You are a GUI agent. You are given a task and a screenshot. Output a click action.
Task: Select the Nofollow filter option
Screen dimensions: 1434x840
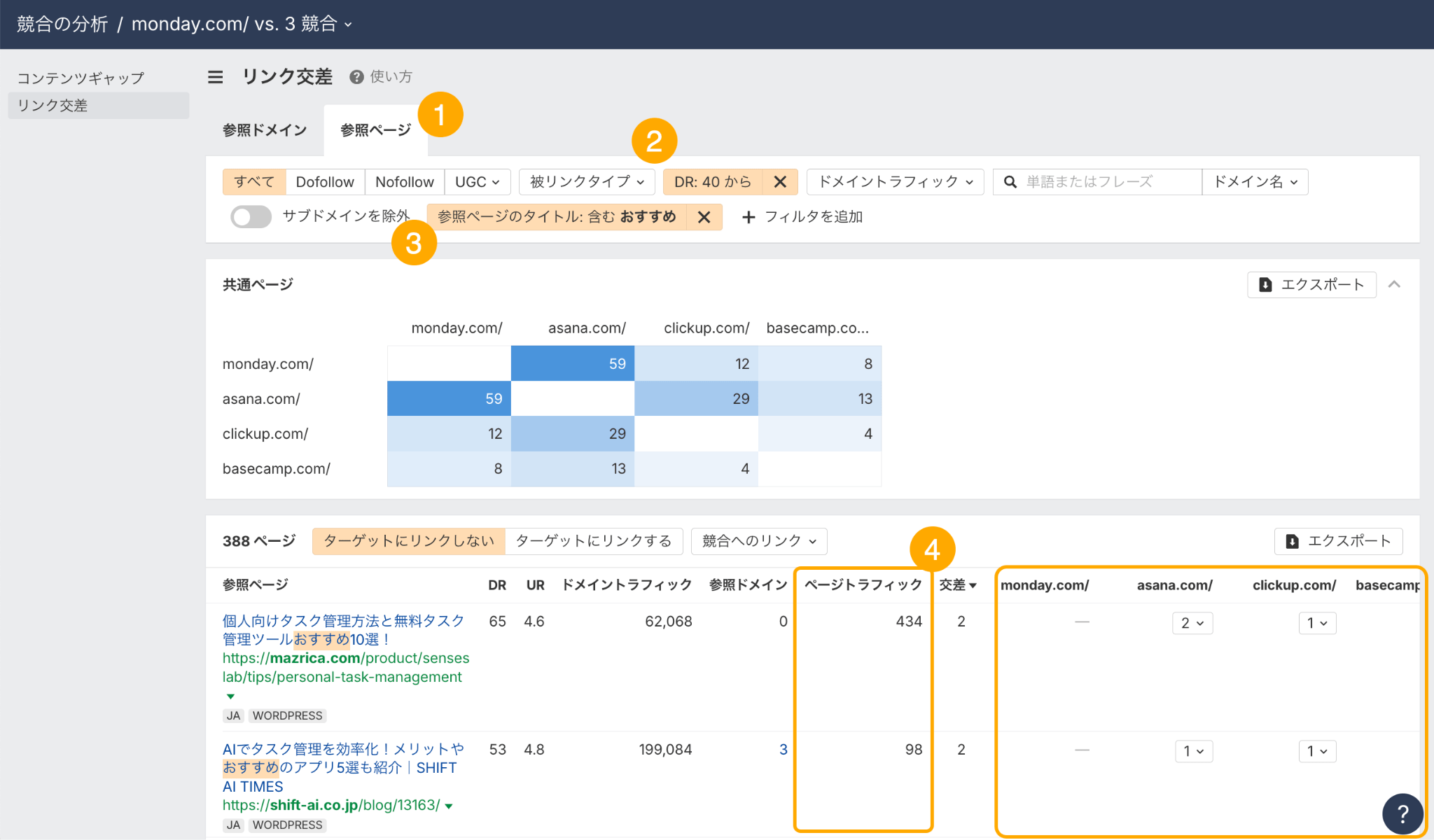pos(404,182)
